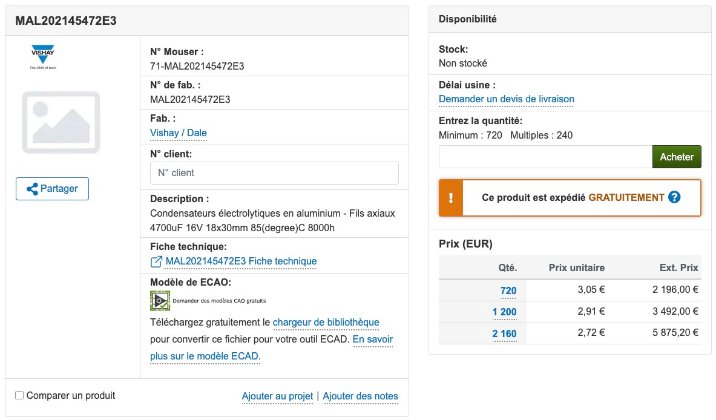Viewport: 716px width, 420px height.
Task: Open MAL202145472E3 Fiche technique link
Action: [240, 261]
